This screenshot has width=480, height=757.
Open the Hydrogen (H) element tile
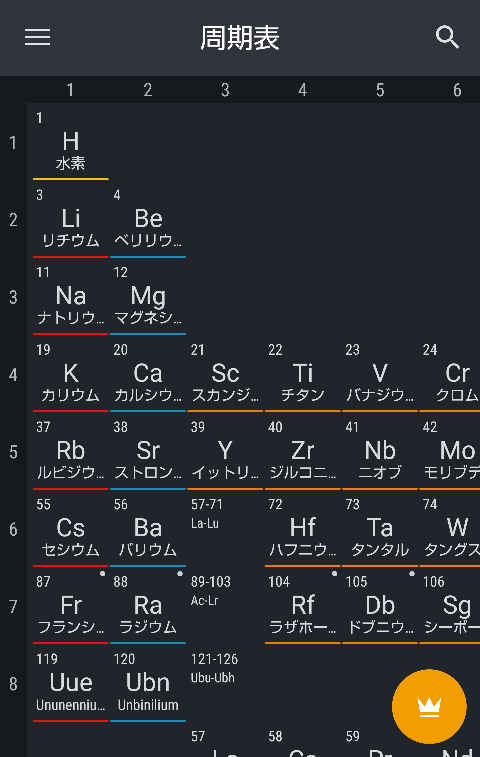click(x=71, y=145)
